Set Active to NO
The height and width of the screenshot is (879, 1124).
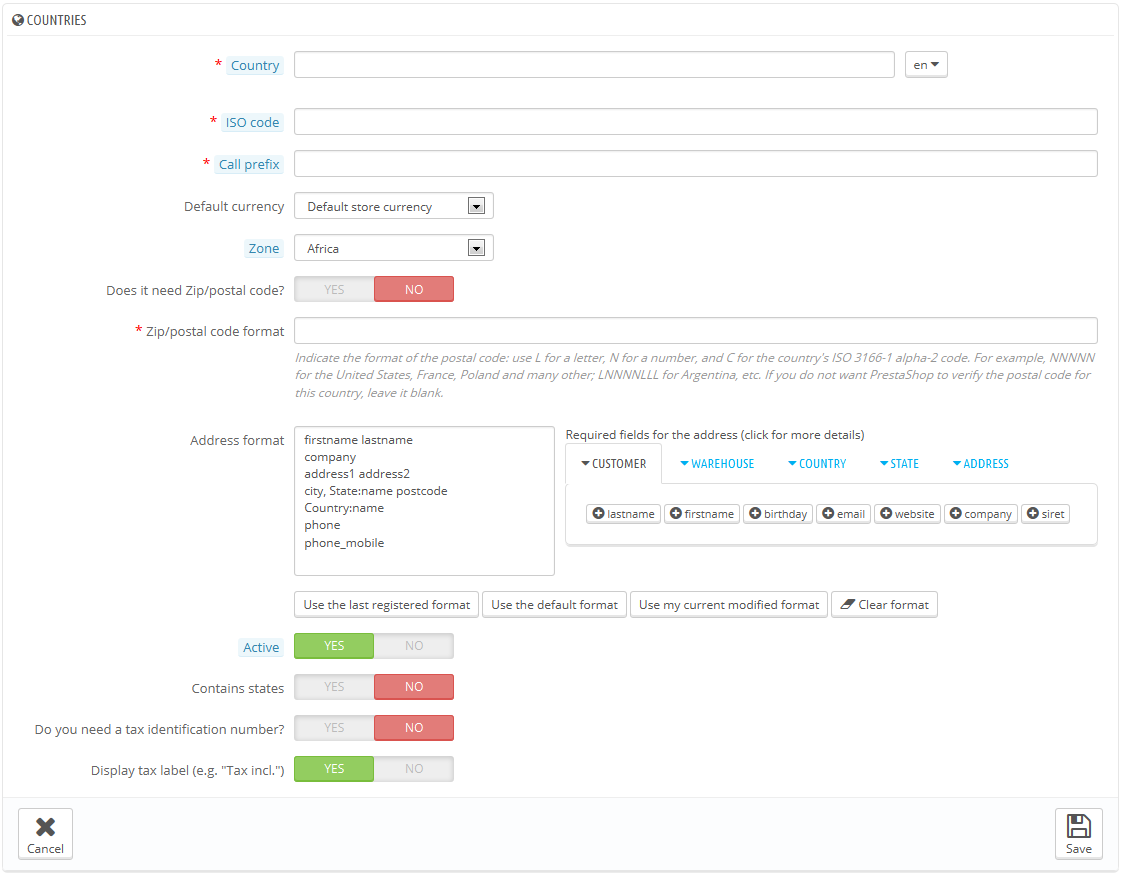click(414, 646)
